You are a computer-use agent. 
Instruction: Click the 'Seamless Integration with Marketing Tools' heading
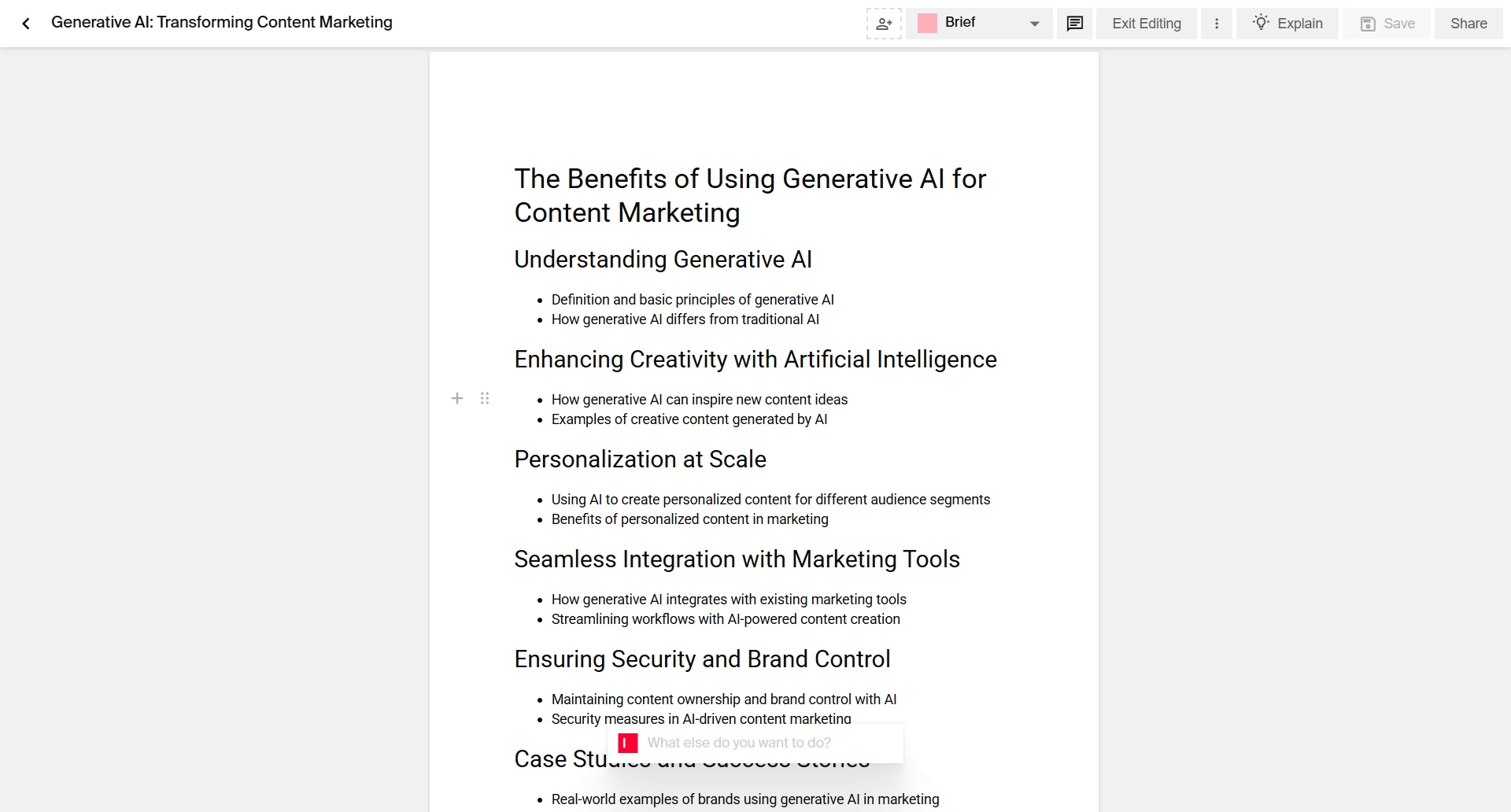pos(737,559)
